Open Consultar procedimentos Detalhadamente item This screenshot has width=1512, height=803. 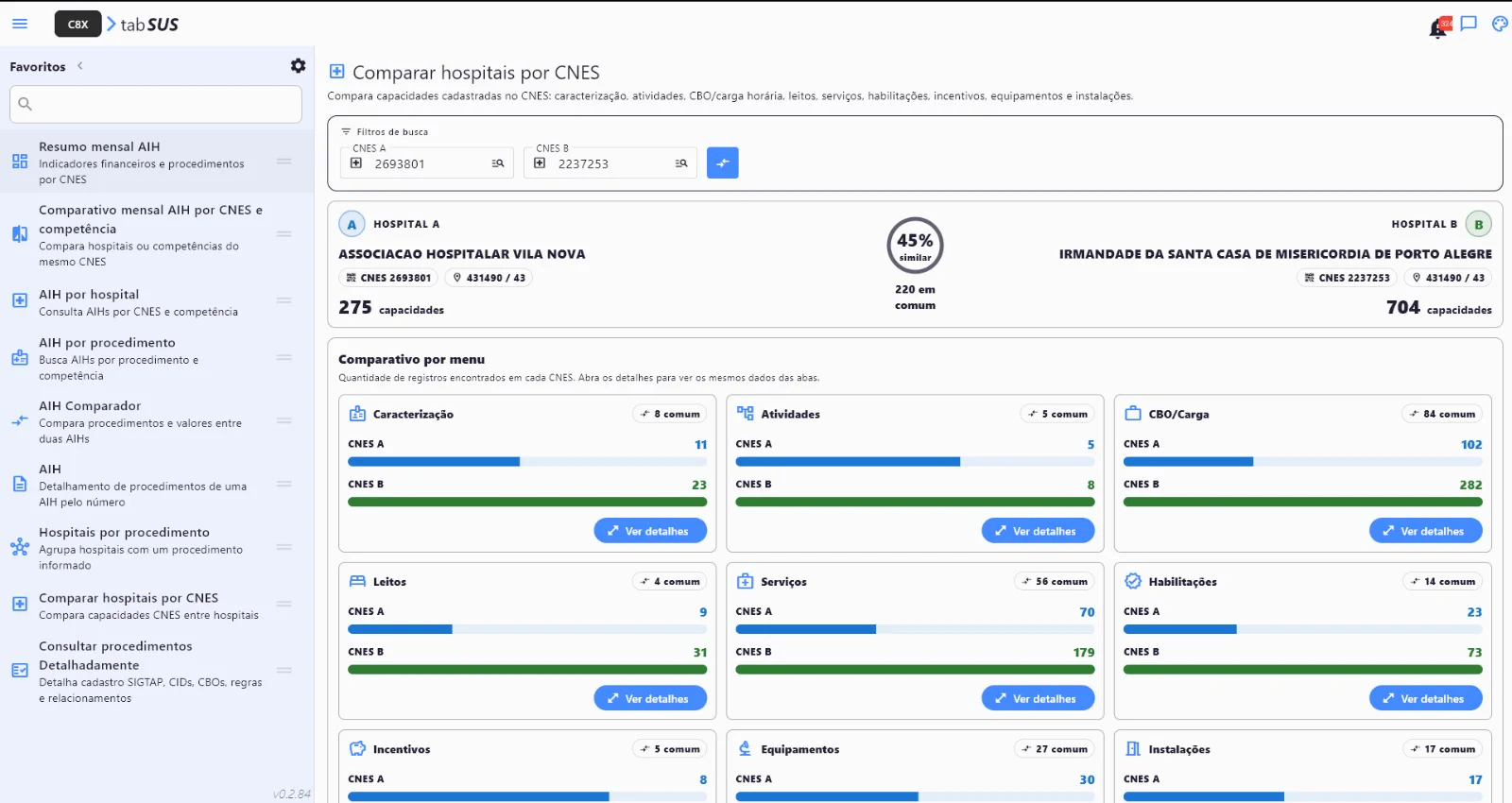156,672
